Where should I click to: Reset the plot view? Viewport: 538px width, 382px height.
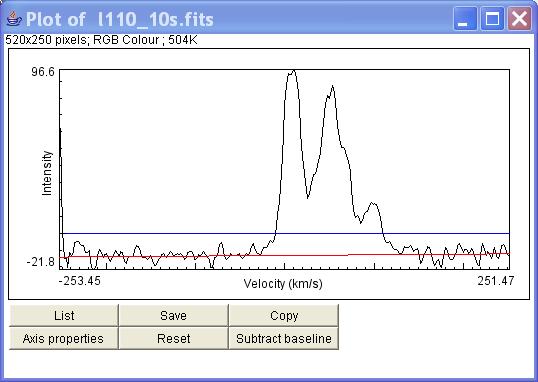[x=173, y=338]
